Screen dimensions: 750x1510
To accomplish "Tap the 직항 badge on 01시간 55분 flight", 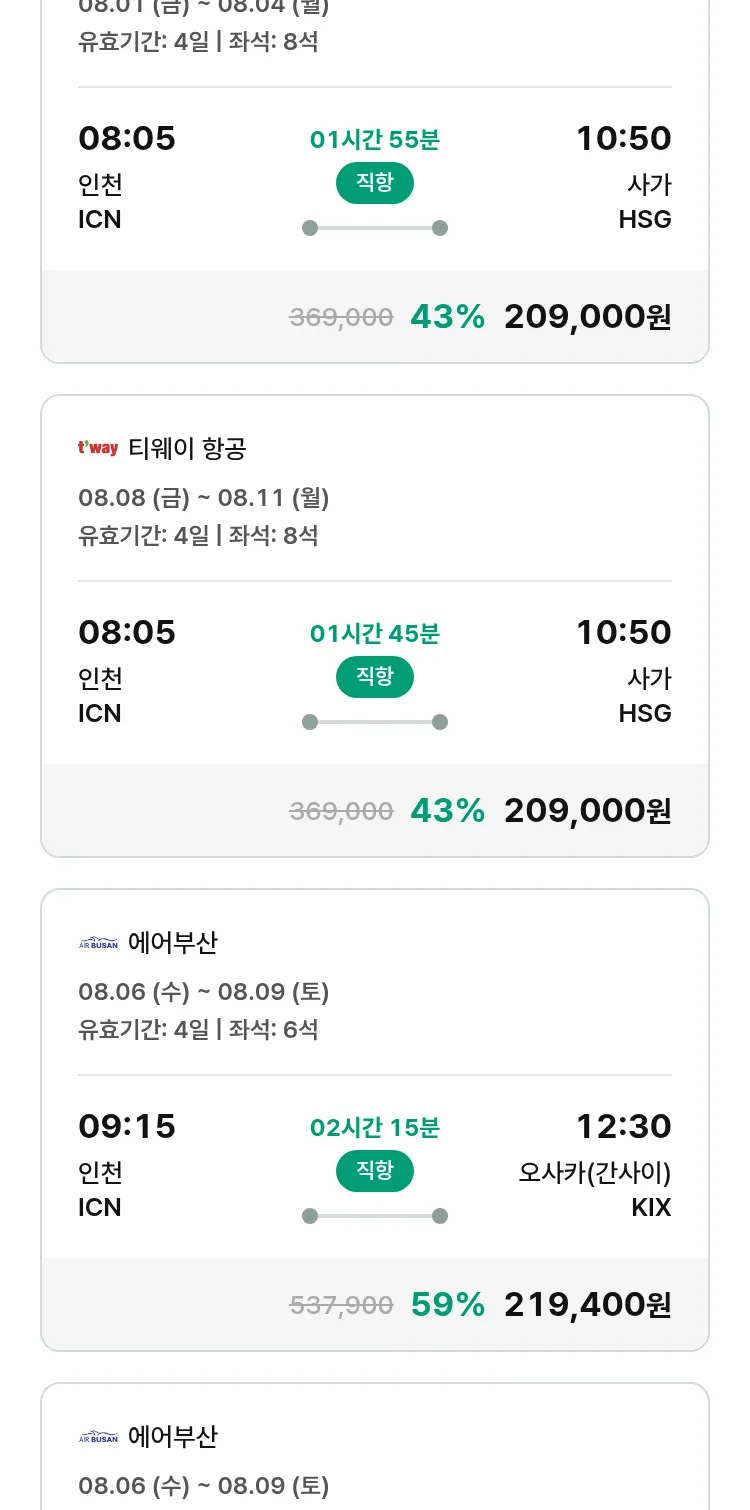I will (374, 183).
